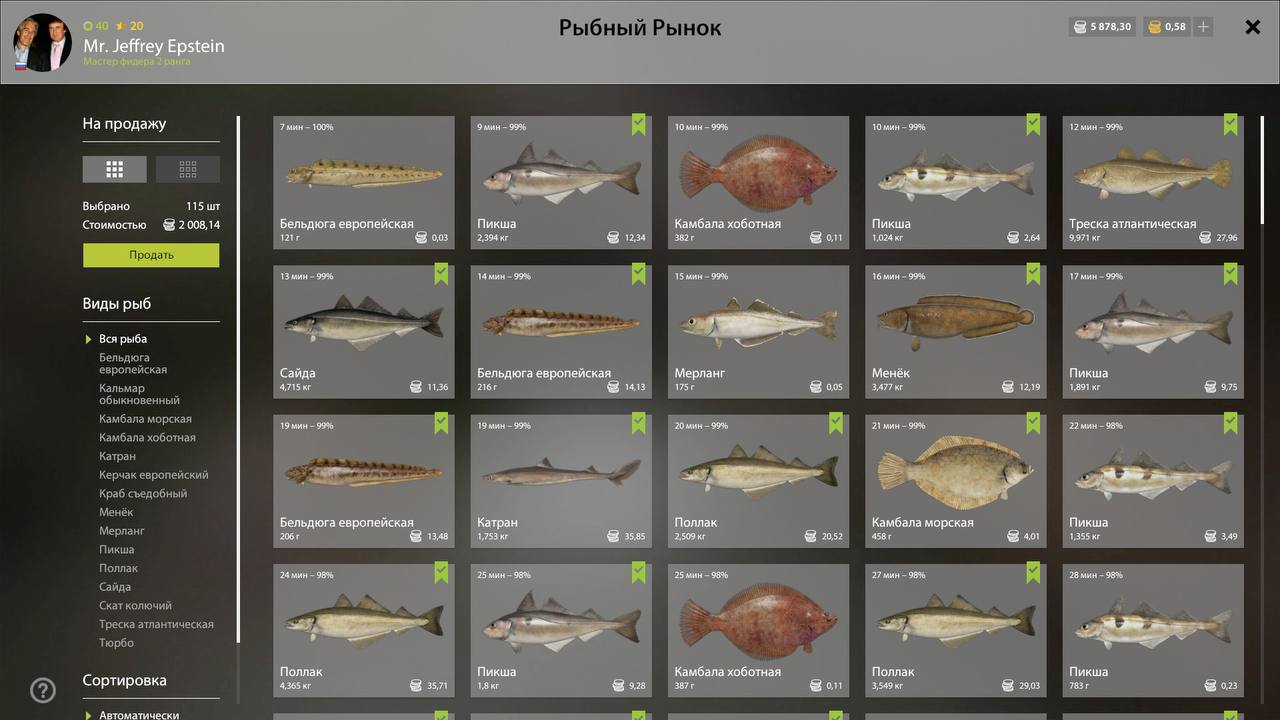Switch to small grid view icon
The height and width of the screenshot is (720, 1280).
coord(188,169)
